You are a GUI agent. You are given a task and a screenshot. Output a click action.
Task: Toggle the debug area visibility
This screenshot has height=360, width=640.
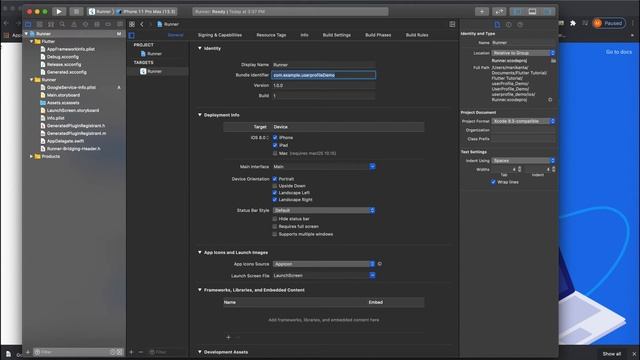(532, 11)
